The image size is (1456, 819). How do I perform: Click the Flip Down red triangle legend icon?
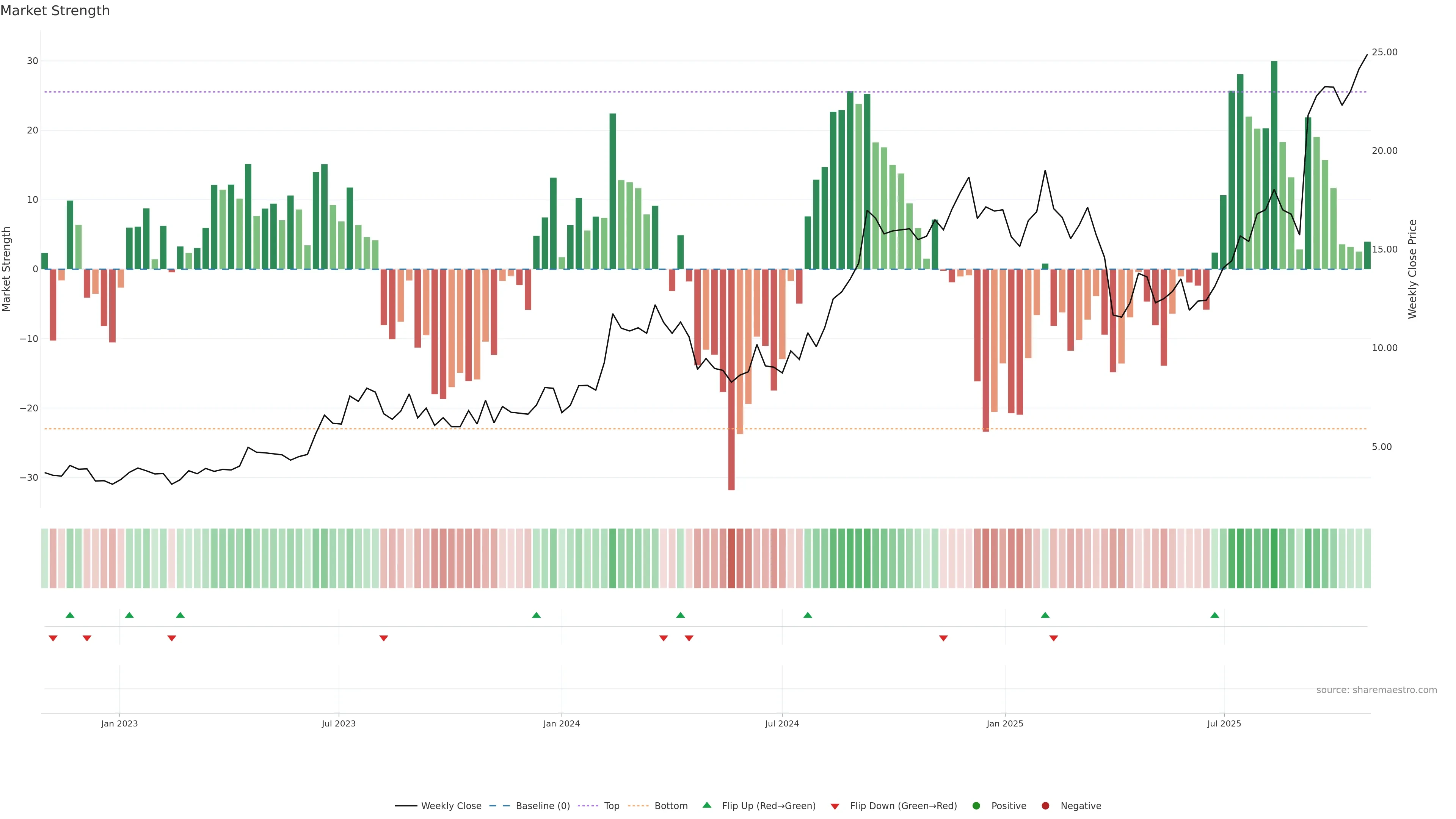835,806
